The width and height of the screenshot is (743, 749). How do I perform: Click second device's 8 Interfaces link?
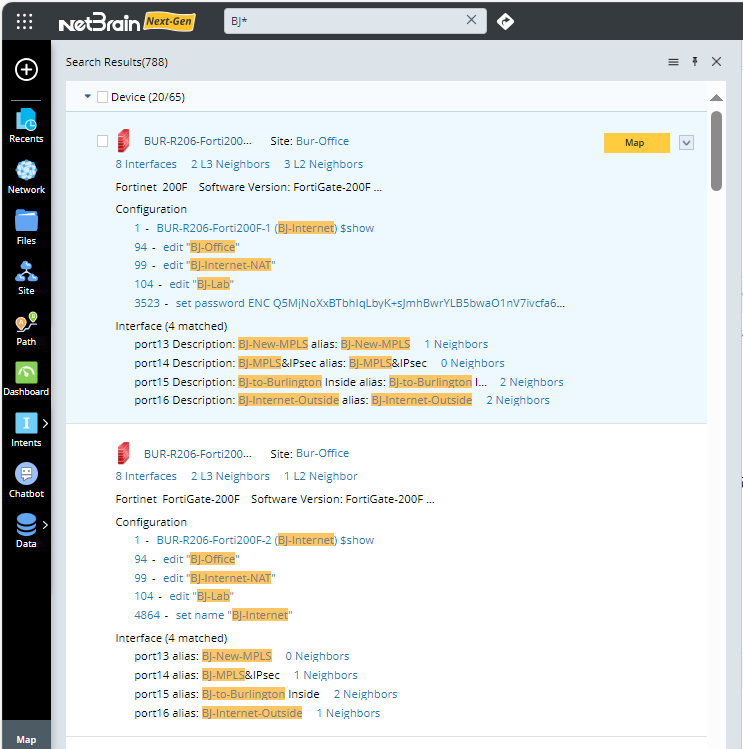coord(146,476)
